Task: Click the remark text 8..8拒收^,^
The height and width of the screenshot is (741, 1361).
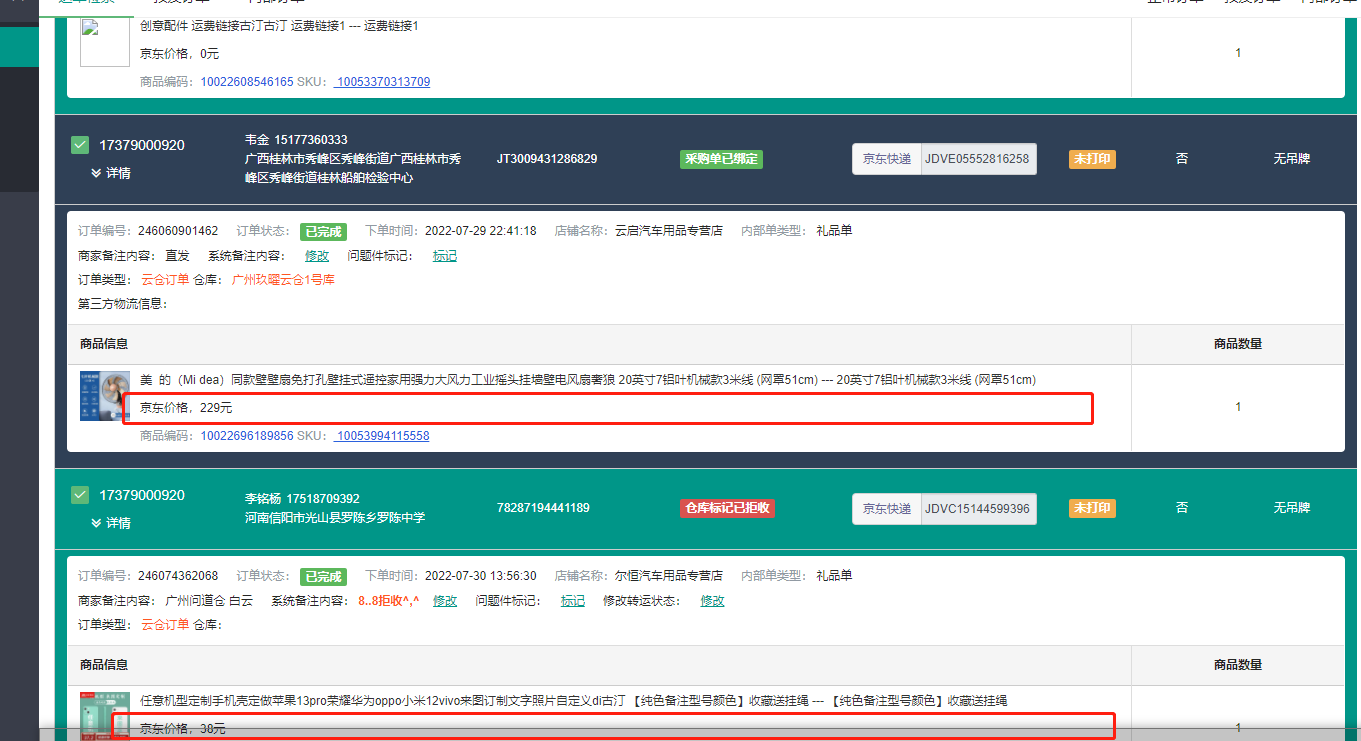Action: (390, 601)
